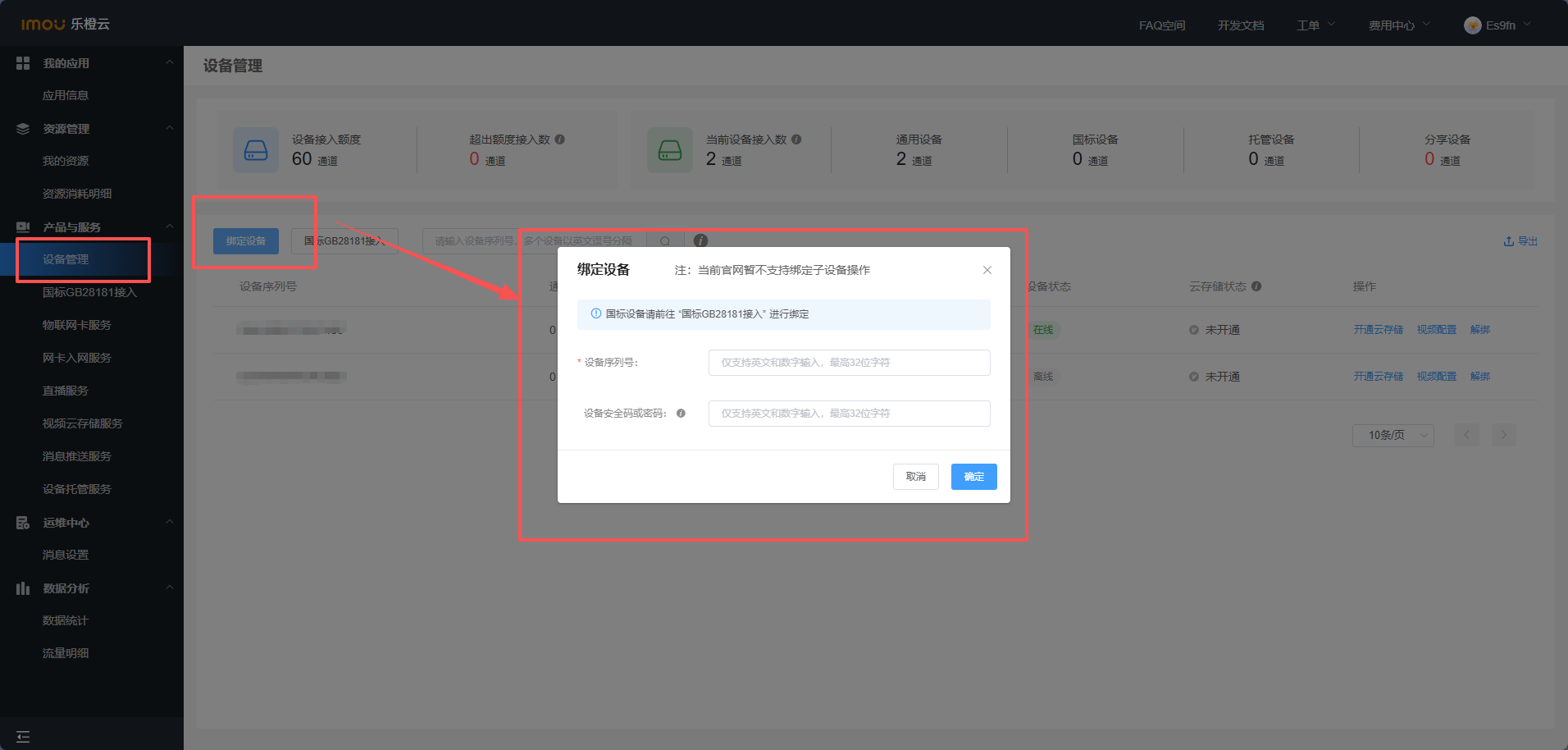The height and width of the screenshot is (750, 1568).
Task: Open 我的资源 in the sidebar
Action: (66, 161)
